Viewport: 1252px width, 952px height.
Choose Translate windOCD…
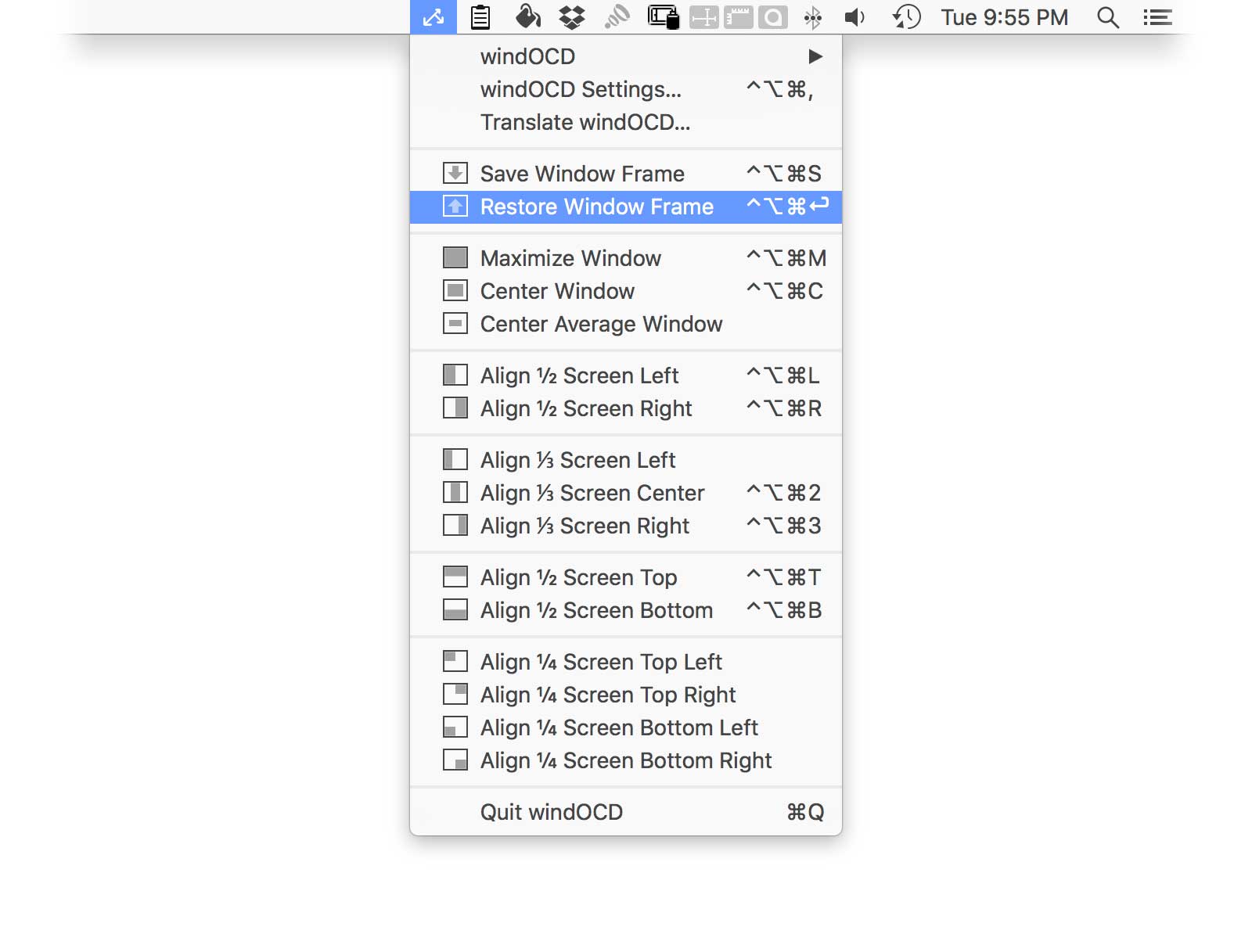[x=626, y=122]
